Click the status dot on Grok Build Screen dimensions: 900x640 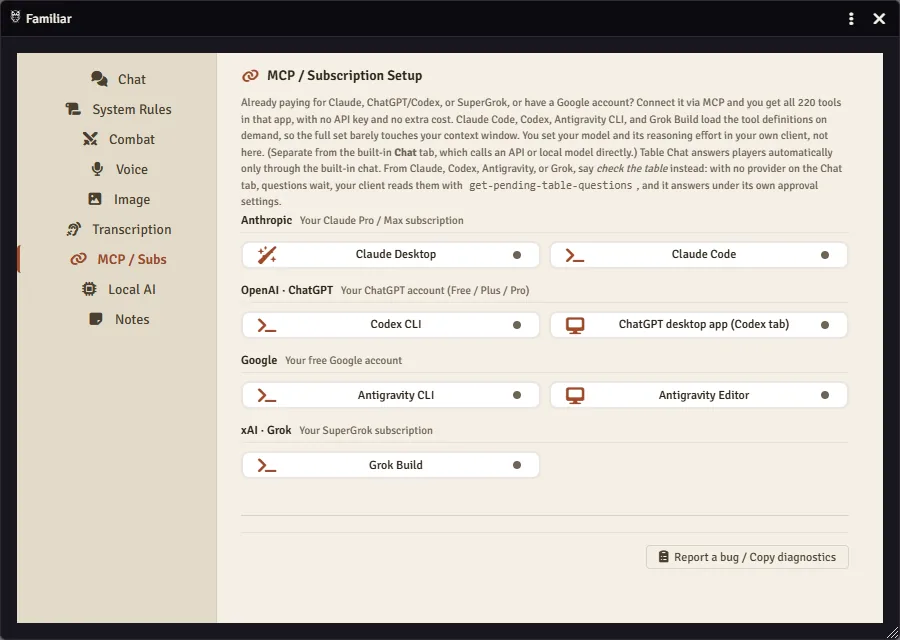517,465
